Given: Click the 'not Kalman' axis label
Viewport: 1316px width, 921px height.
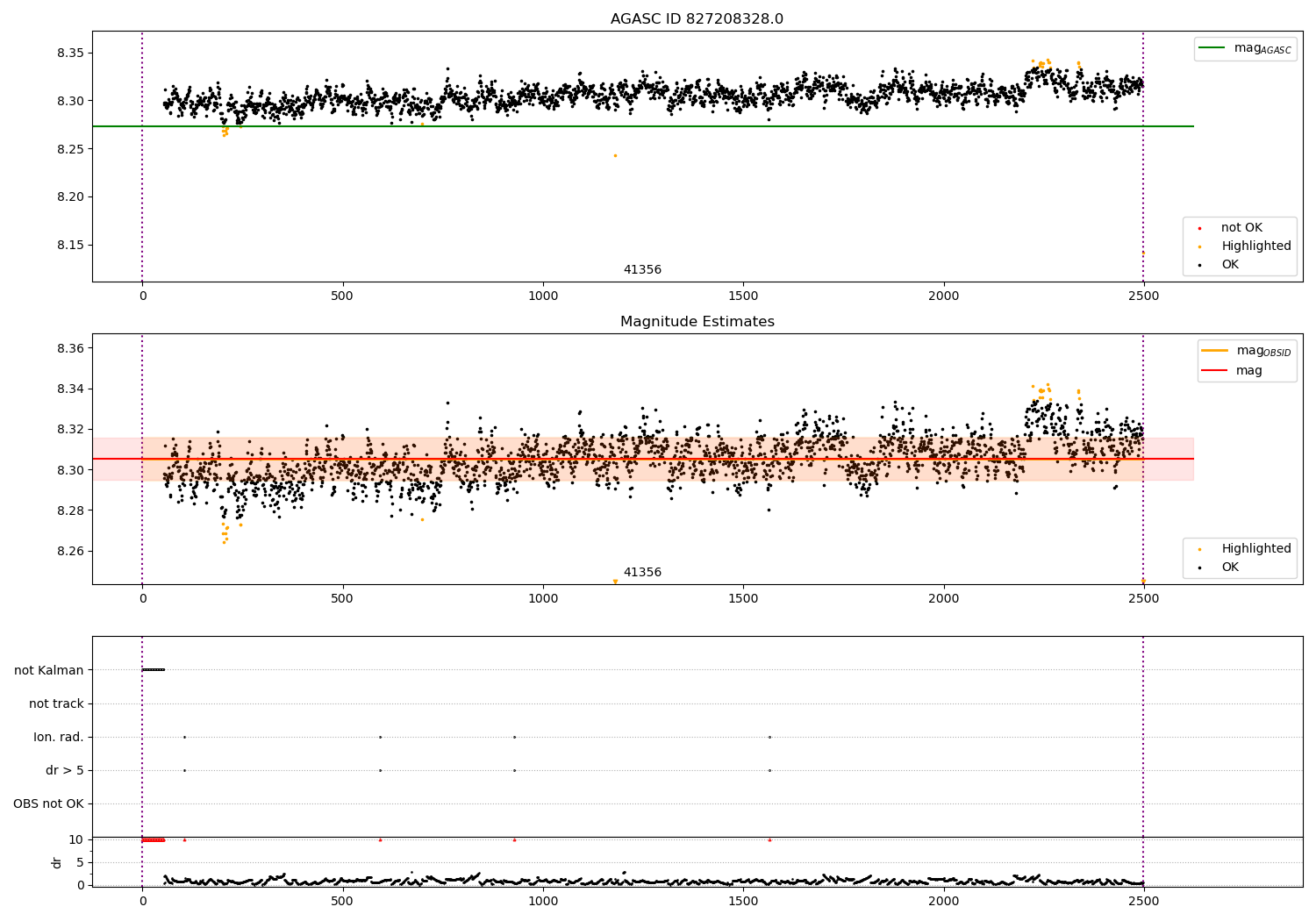Looking at the screenshot, I should click(49, 670).
